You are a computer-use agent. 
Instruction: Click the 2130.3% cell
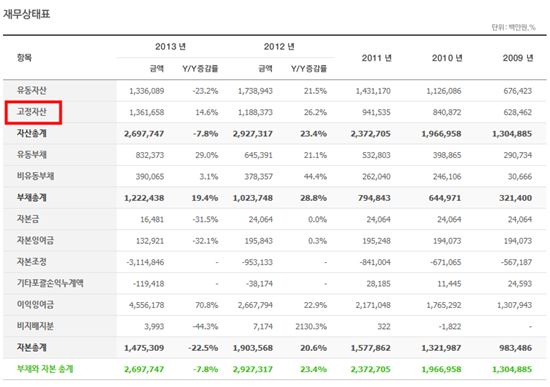tap(311, 327)
